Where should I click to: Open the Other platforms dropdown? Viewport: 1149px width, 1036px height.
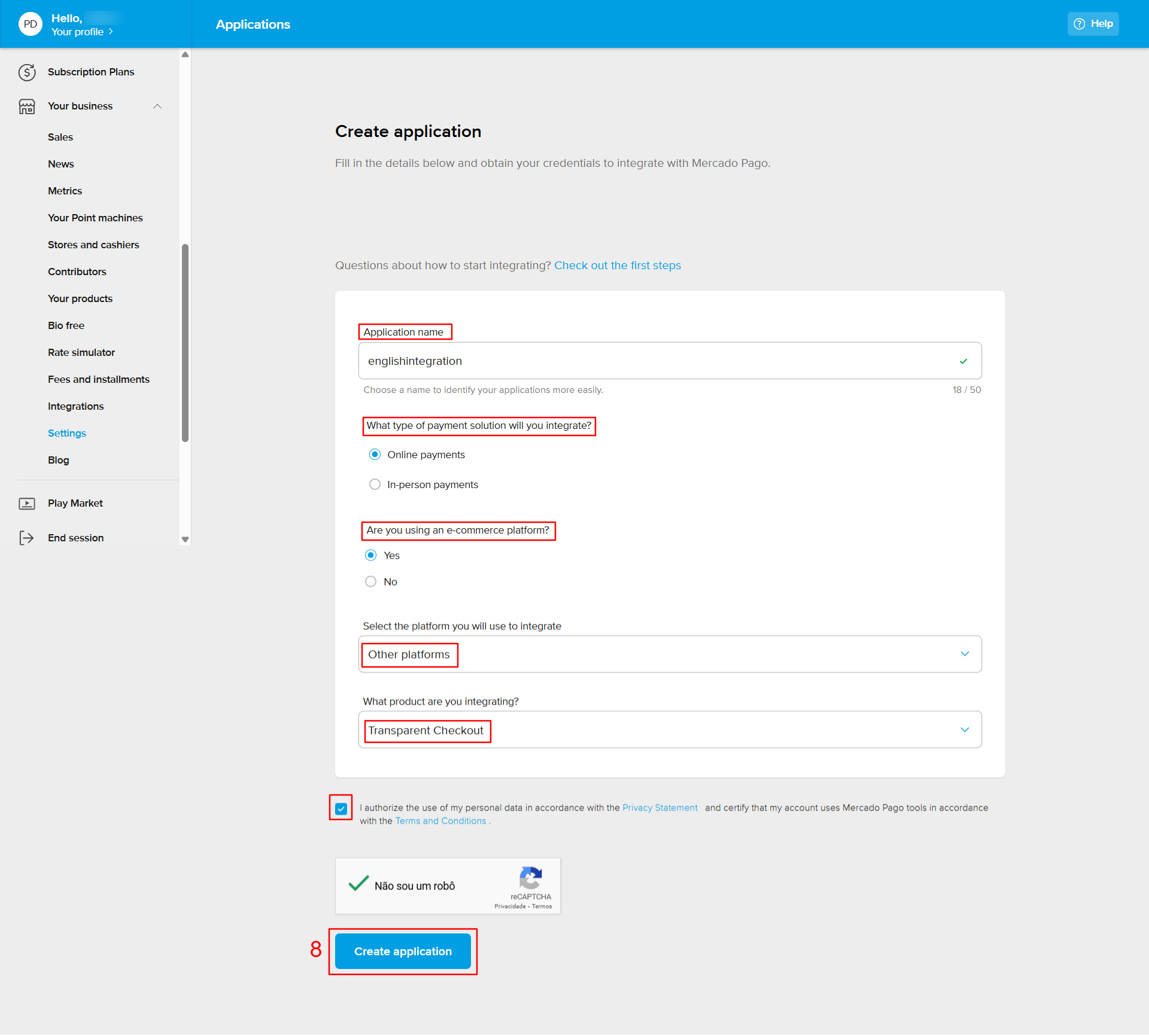click(x=669, y=654)
